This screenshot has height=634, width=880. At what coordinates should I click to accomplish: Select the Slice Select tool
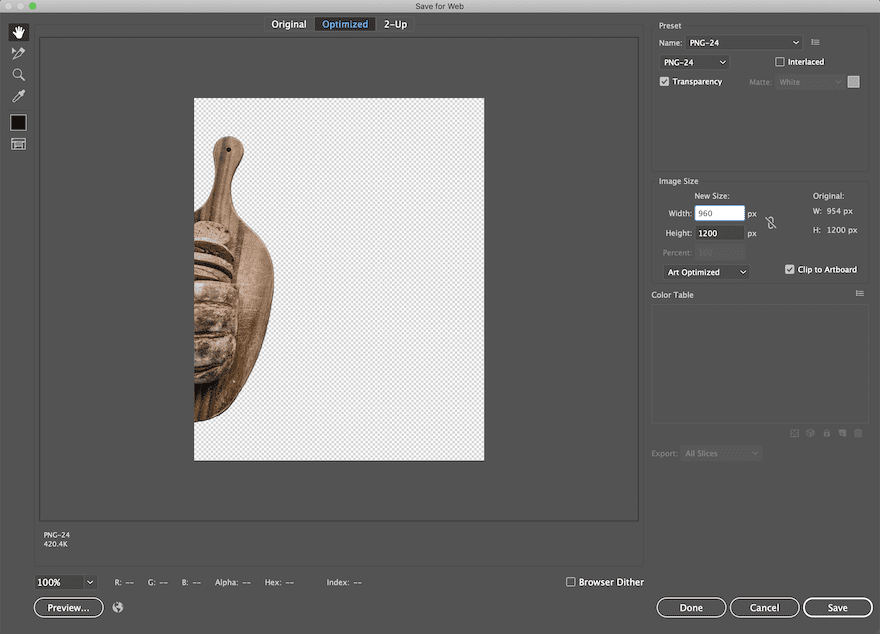[18, 54]
